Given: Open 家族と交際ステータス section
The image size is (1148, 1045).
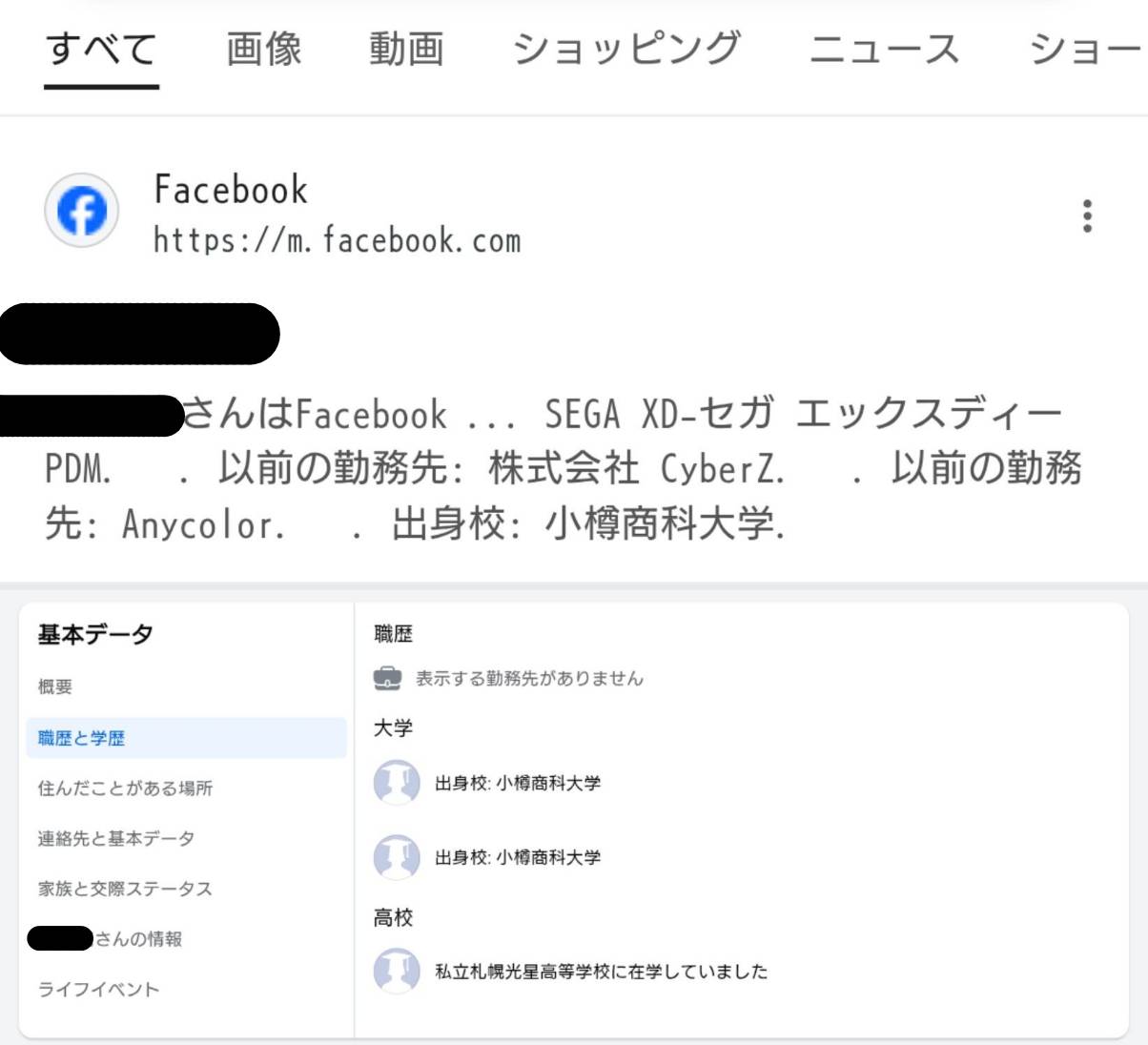Looking at the screenshot, I should [x=125, y=889].
